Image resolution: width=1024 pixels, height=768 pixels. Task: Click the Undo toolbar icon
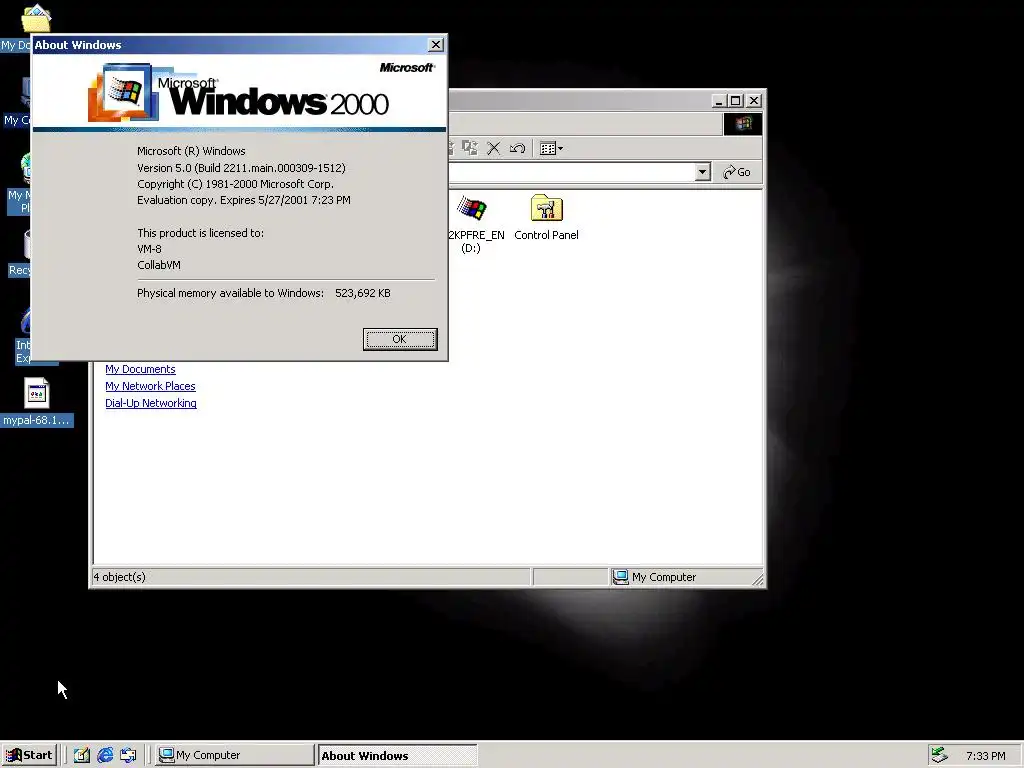(517, 148)
